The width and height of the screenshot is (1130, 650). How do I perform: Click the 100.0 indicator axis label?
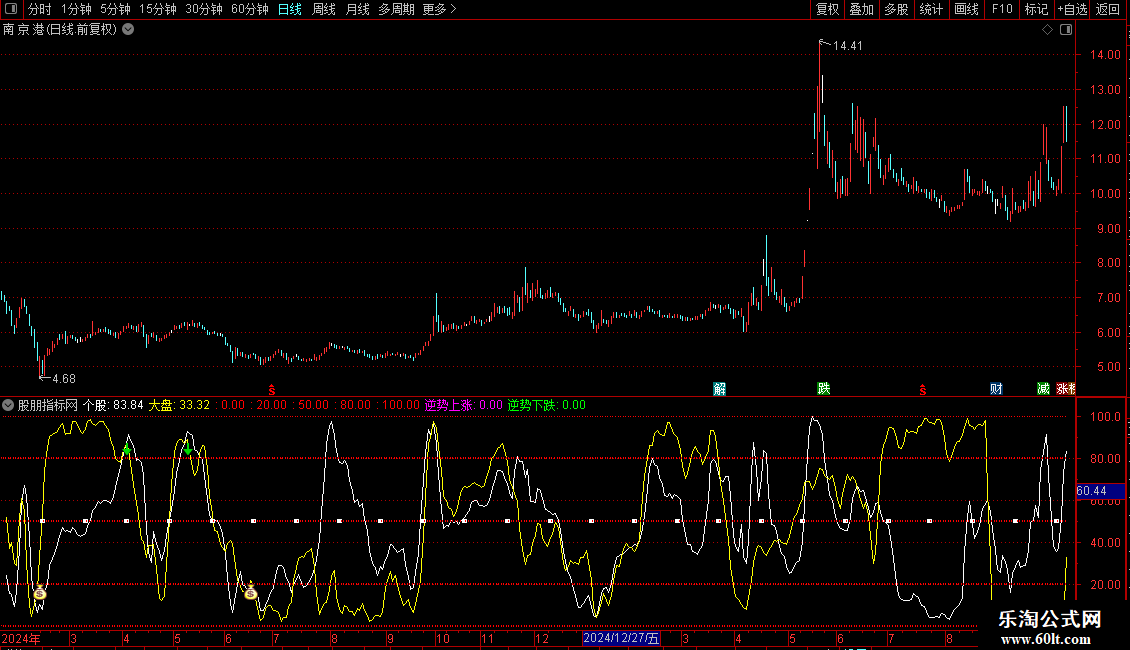(1105, 417)
